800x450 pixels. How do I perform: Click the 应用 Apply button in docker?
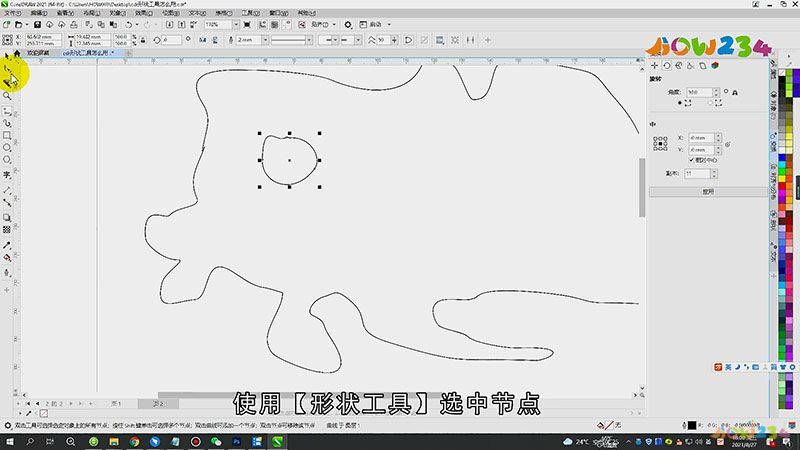coord(708,192)
